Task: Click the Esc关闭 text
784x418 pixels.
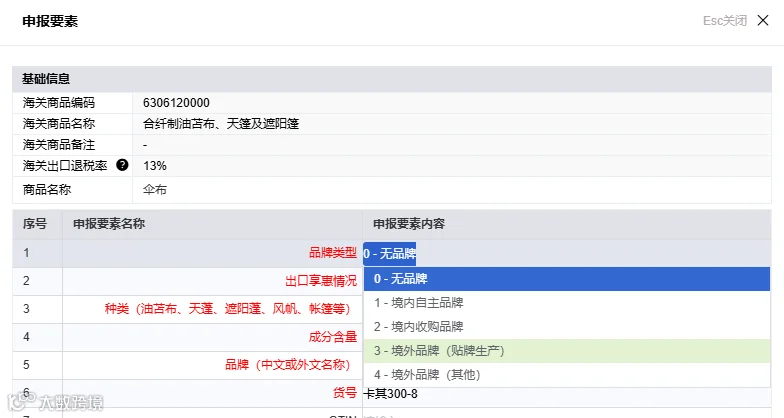Action: click(724, 21)
